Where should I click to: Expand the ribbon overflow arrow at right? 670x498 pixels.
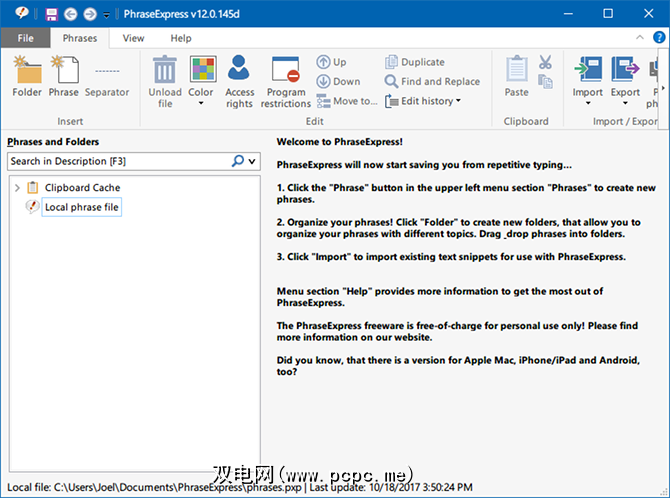click(x=663, y=88)
